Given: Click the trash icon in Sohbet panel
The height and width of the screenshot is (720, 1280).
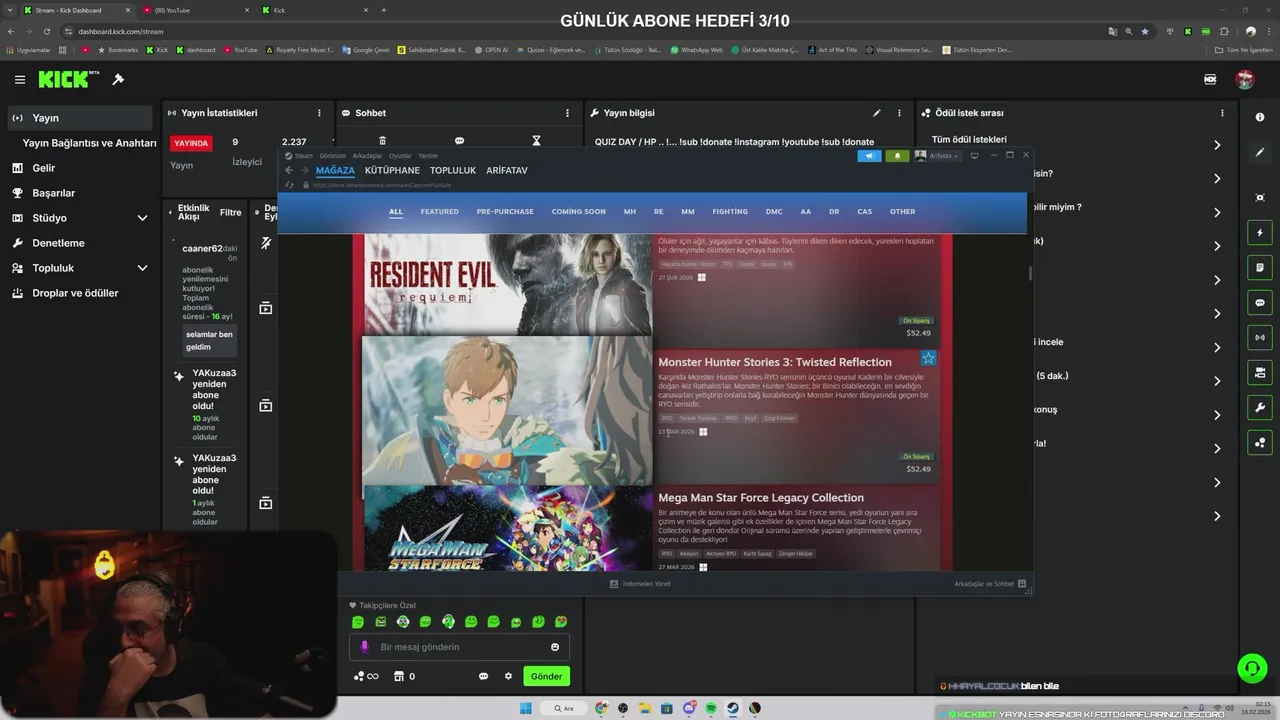Looking at the screenshot, I should 382,141.
